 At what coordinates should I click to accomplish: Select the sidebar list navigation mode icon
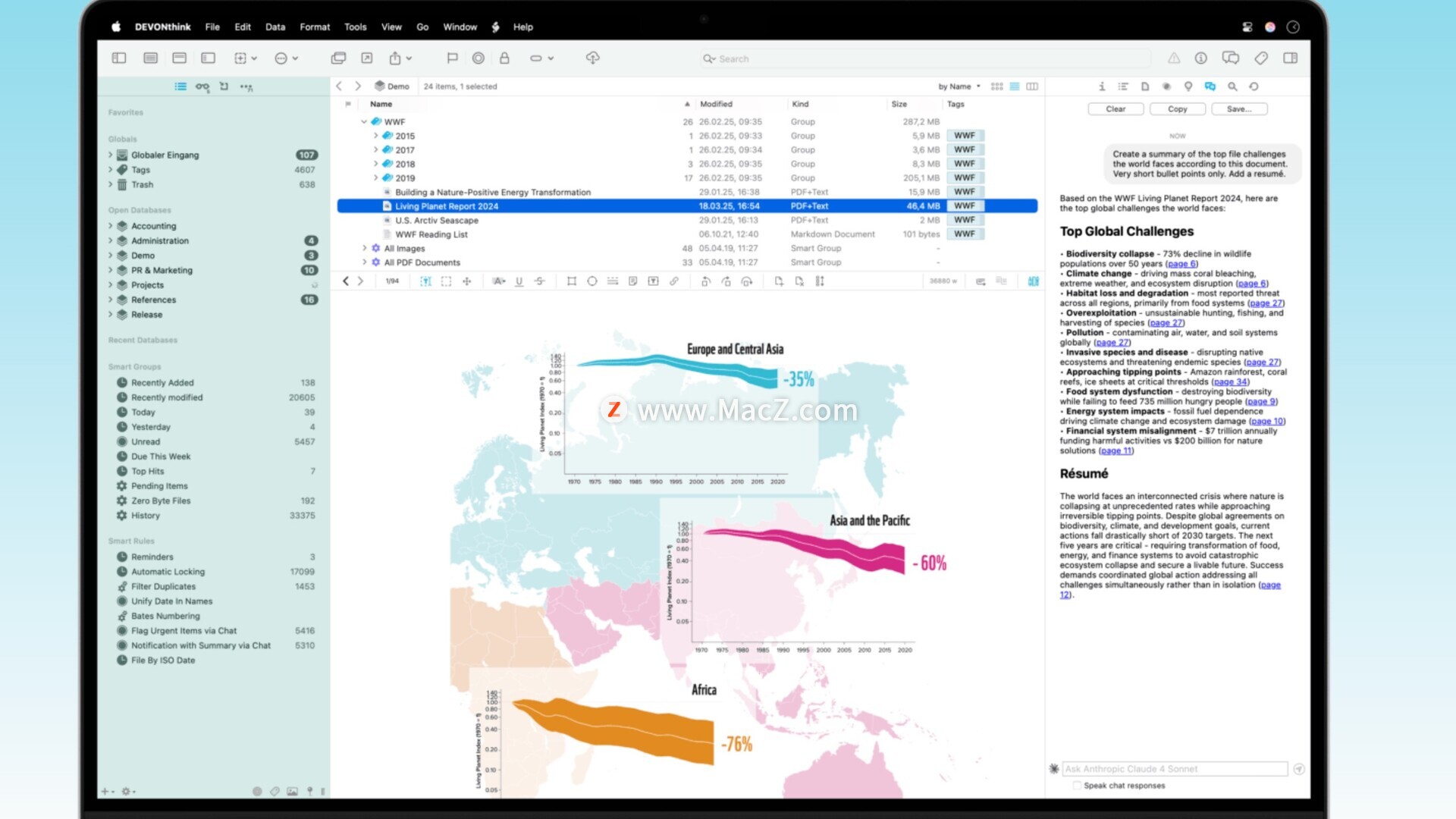pyautogui.click(x=180, y=86)
